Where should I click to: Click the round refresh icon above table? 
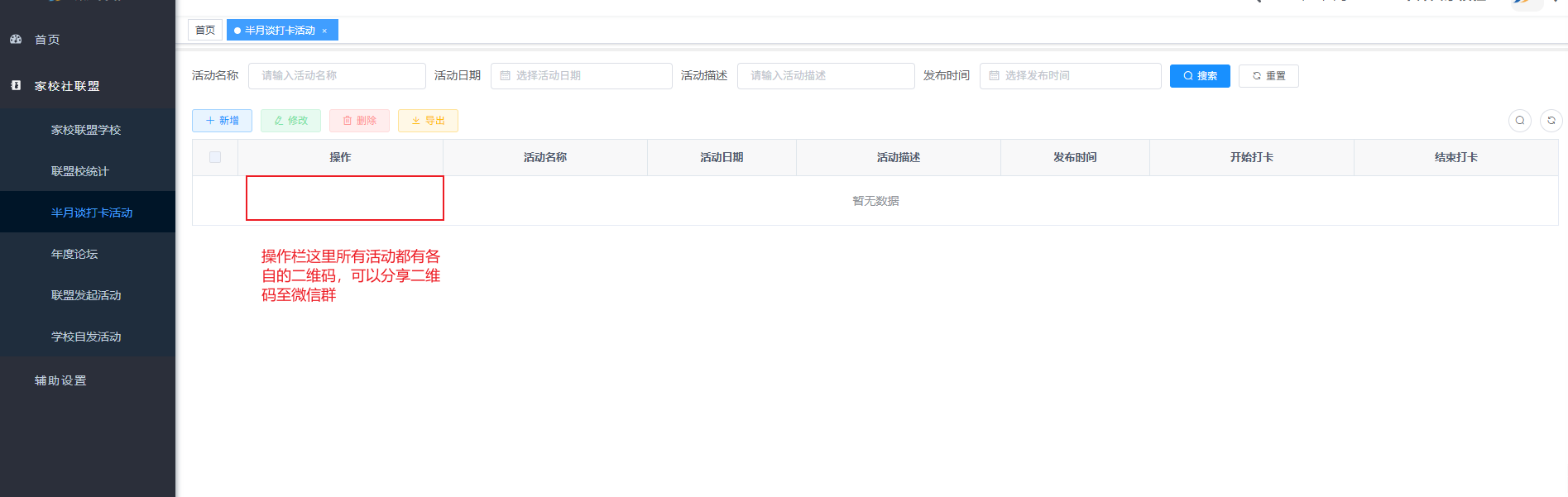point(1551,121)
